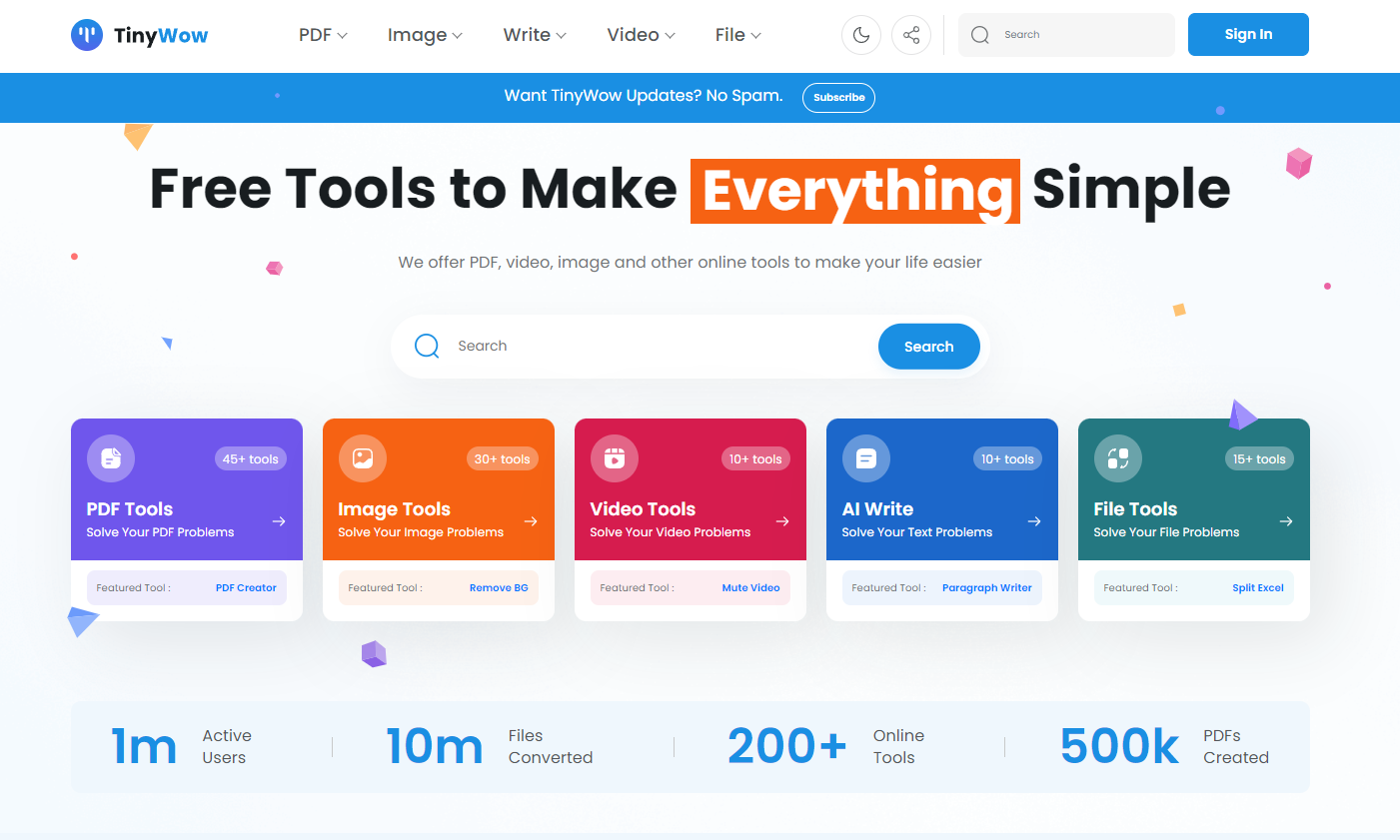This screenshot has height=840, width=1400.
Task: Expand the Video dropdown menu
Action: (641, 35)
